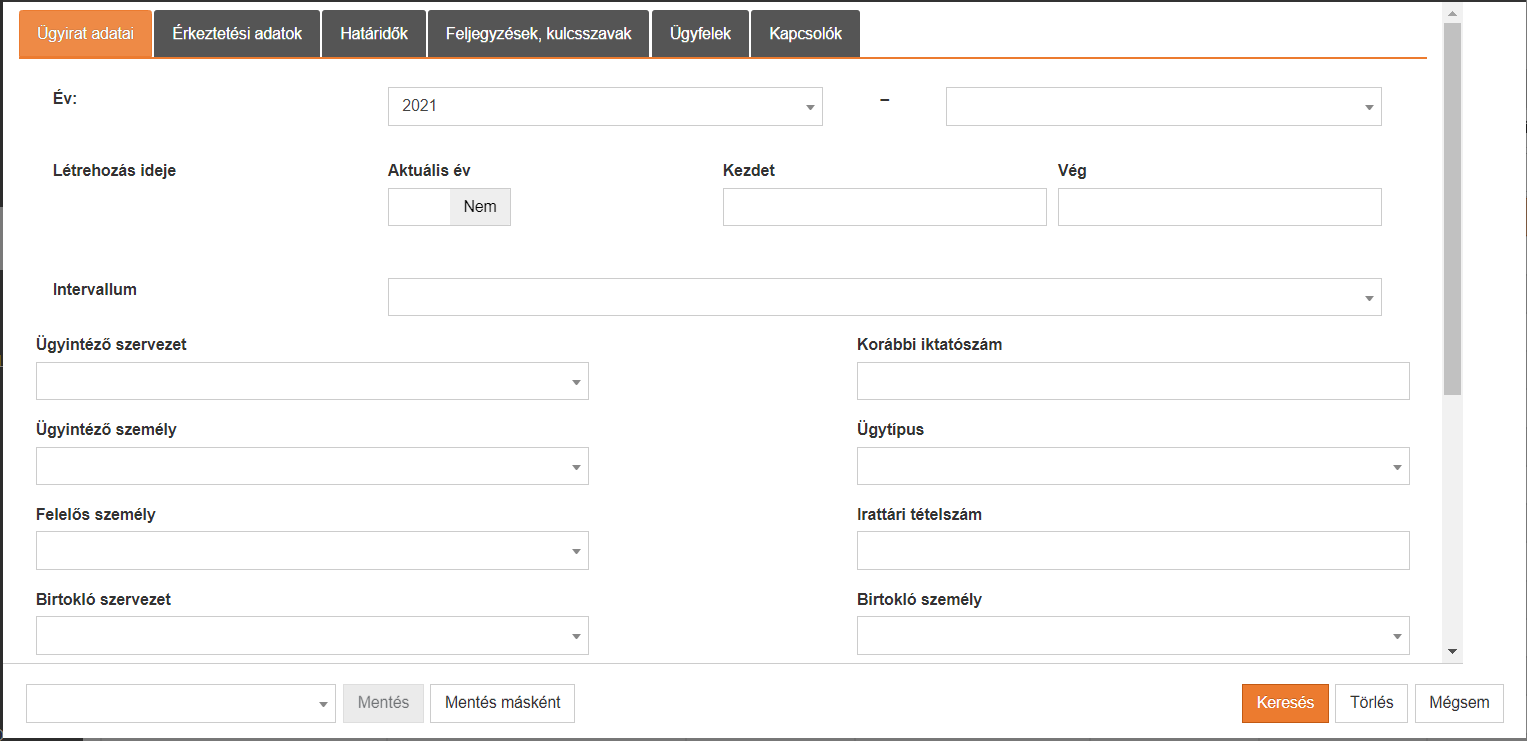This screenshot has width=1527, height=741.
Task: Expand the Birtokló személy dropdown
Action: pyautogui.click(x=1133, y=636)
